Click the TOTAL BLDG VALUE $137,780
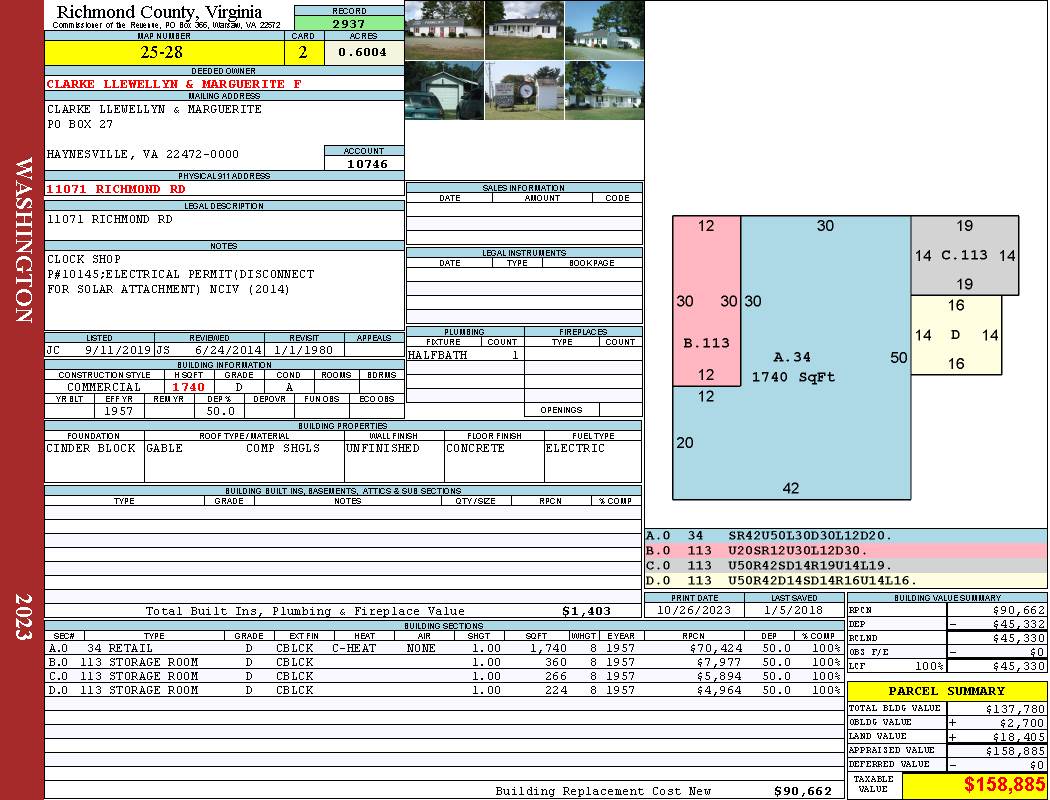1050x800 pixels. pyautogui.click(x=1015, y=708)
